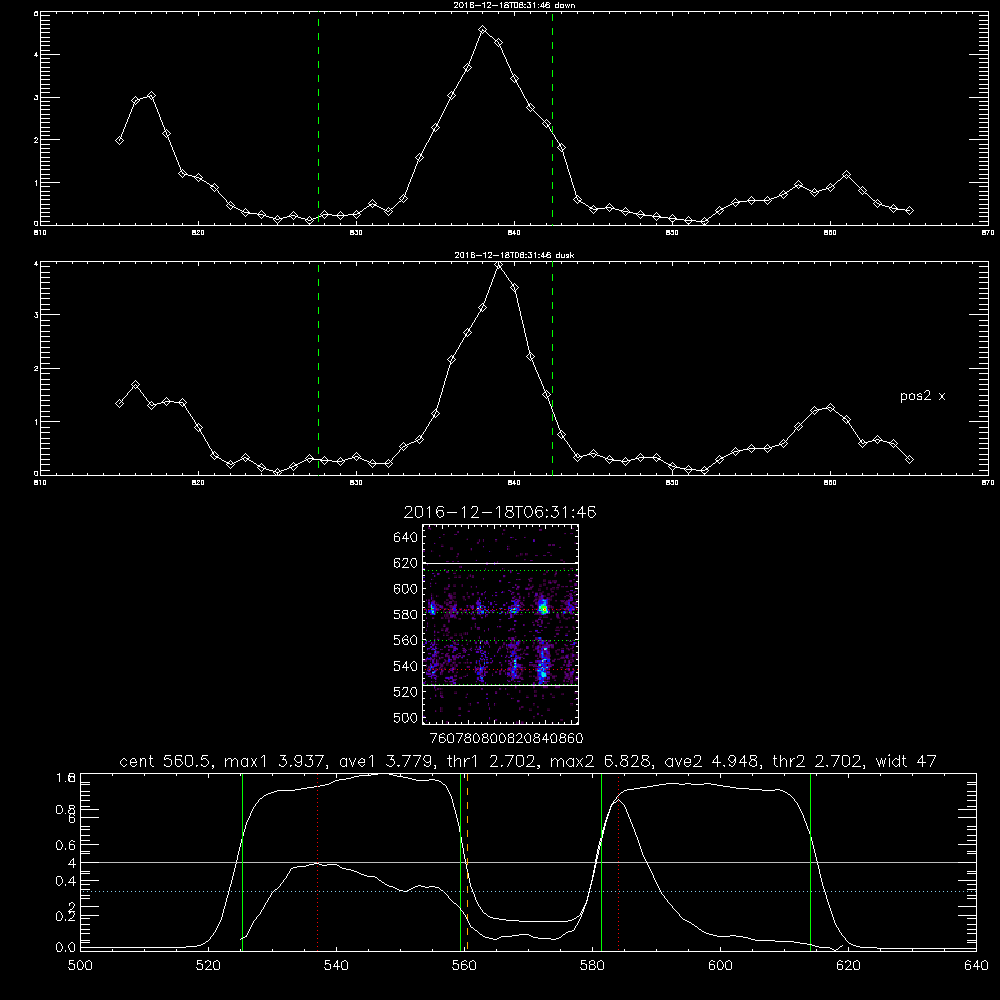Click the red dotted line near 537 in bottom plot
This screenshot has height=1000, width=1000.
click(x=318, y=862)
